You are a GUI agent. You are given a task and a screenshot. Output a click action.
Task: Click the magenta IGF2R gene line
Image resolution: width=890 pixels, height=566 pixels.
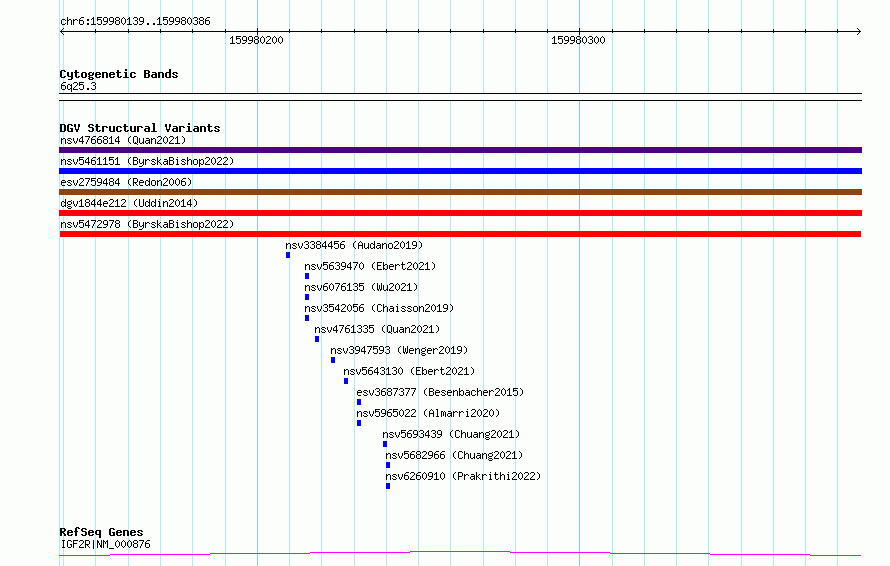(460, 554)
